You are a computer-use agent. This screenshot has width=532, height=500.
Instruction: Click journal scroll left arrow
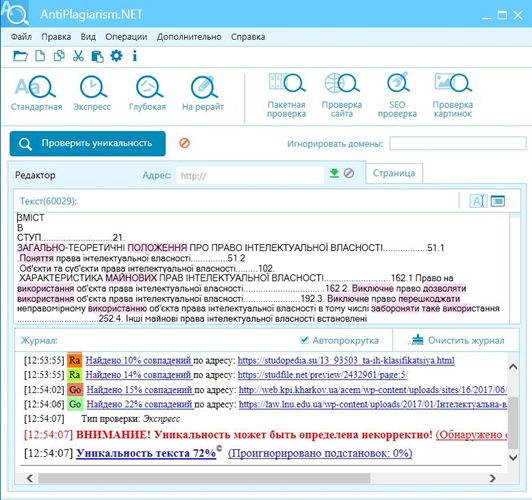coord(30,478)
